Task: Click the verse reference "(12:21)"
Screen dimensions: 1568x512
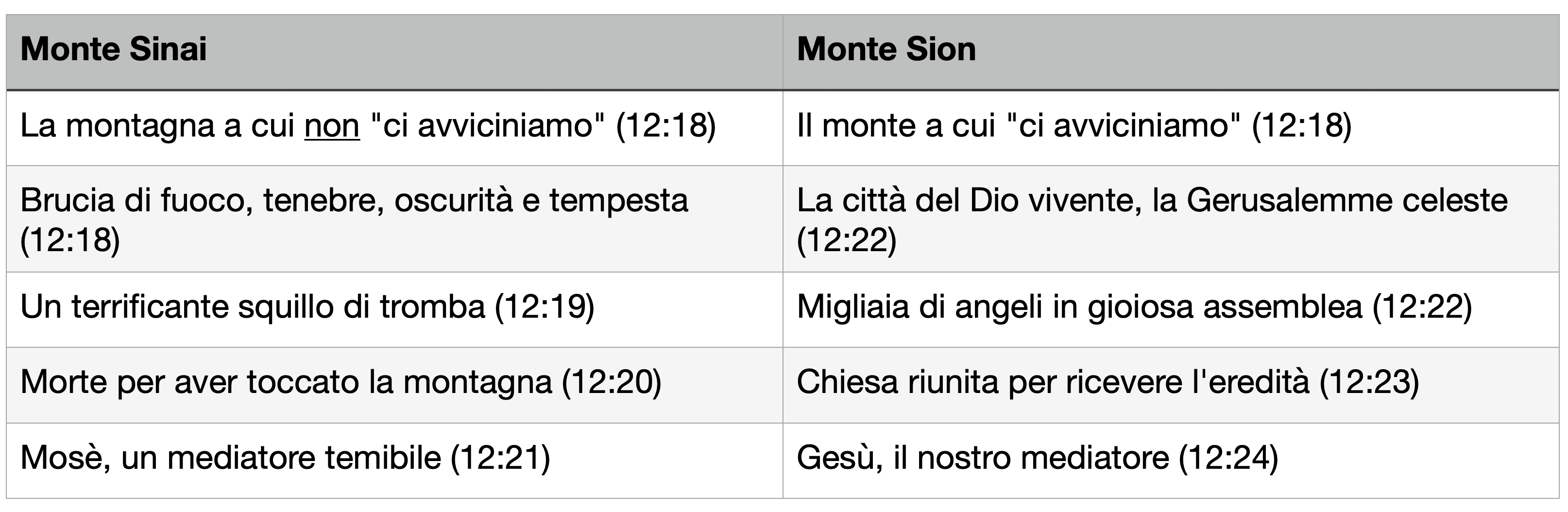Action: pos(500,458)
